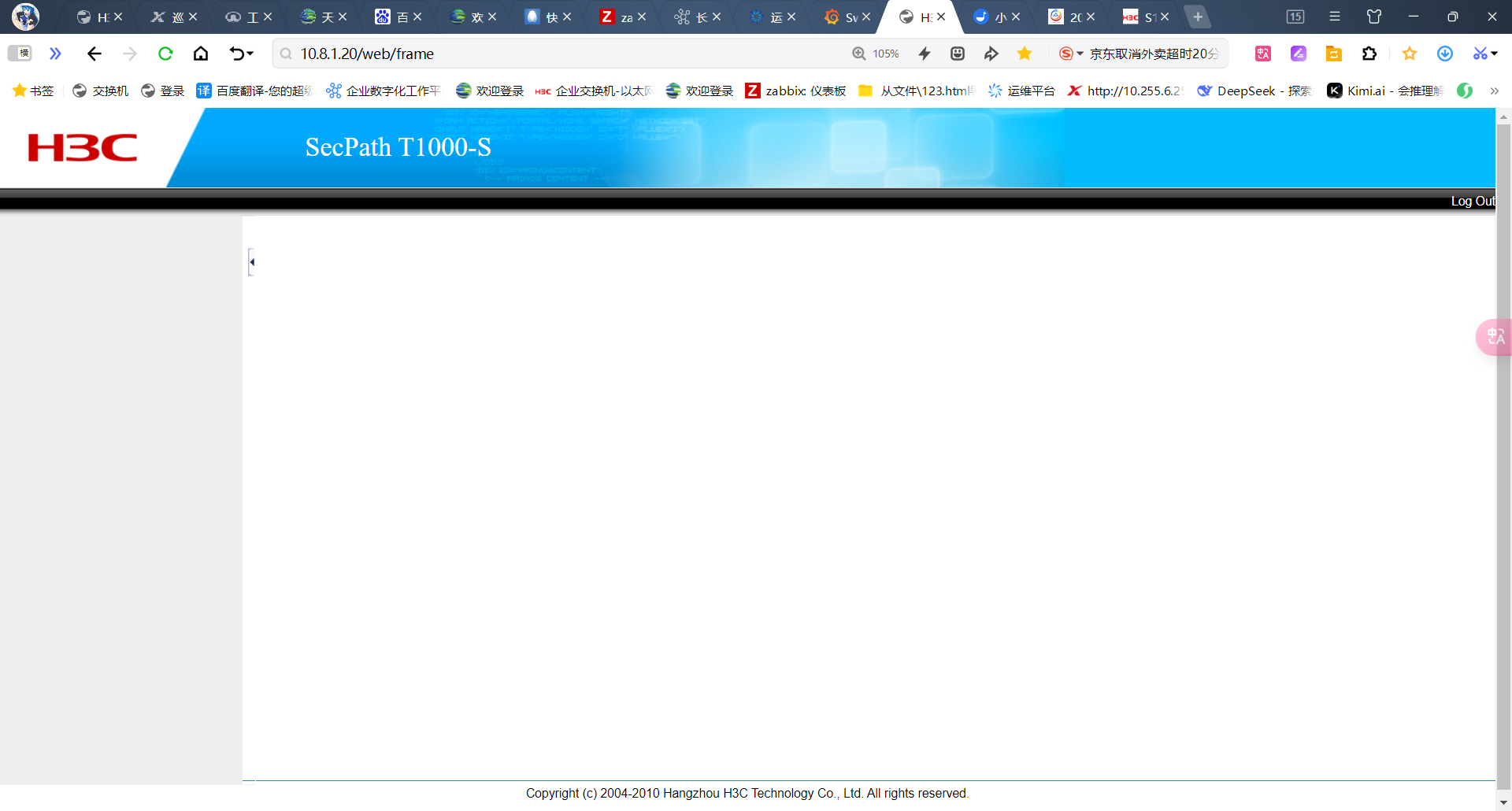Show more bookmarks with the overflow chevron
The image size is (1512, 811).
point(1494,91)
